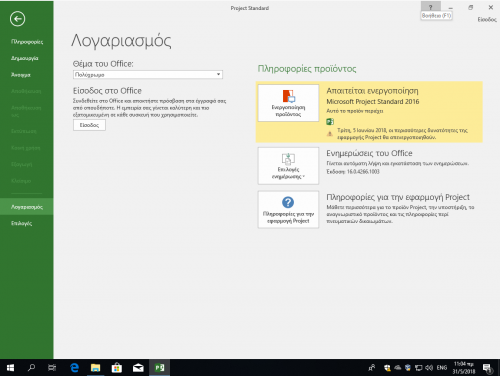Click the 'Απαιτείται ενεργοποίηση' heading

click(x=372, y=91)
